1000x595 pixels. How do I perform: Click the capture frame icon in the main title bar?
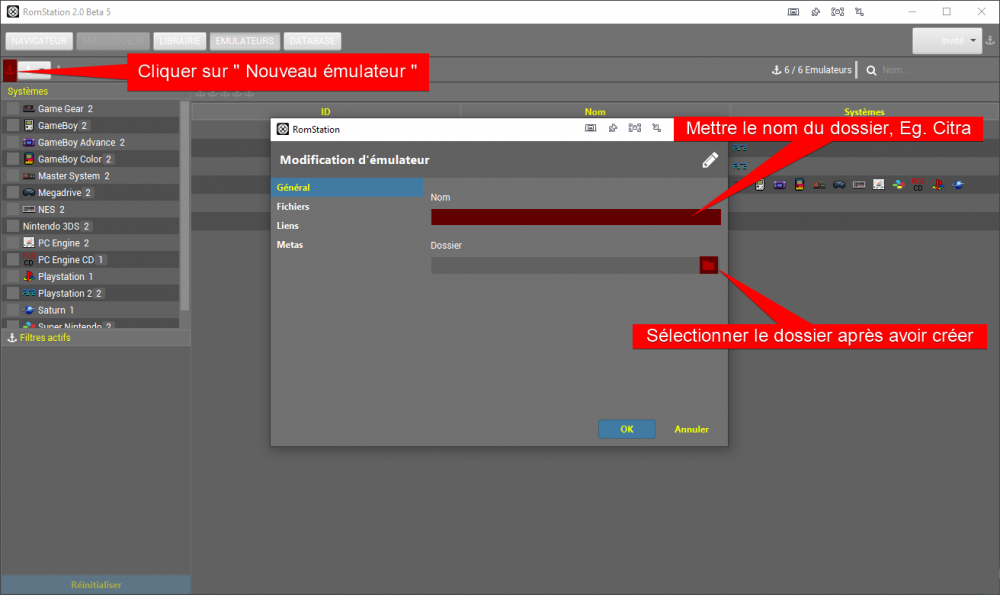pos(837,11)
